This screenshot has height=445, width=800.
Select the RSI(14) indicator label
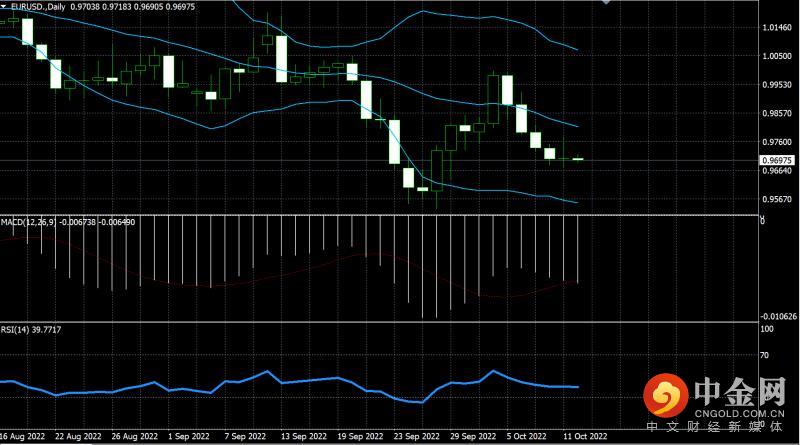point(16,328)
